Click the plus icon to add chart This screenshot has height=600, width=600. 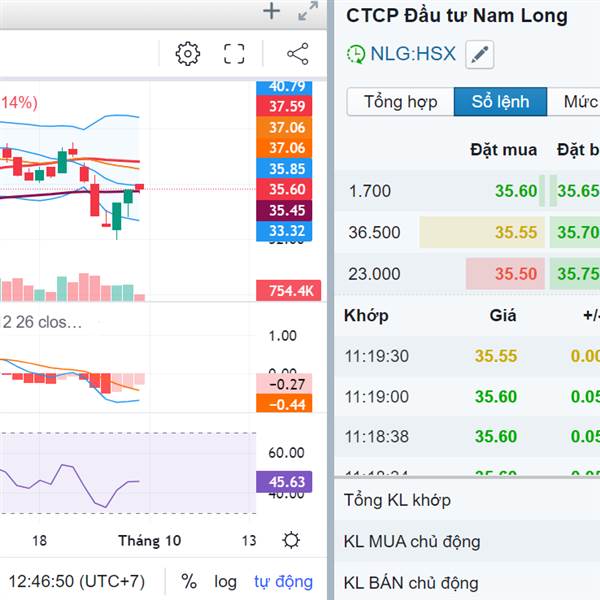(x=271, y=11)
